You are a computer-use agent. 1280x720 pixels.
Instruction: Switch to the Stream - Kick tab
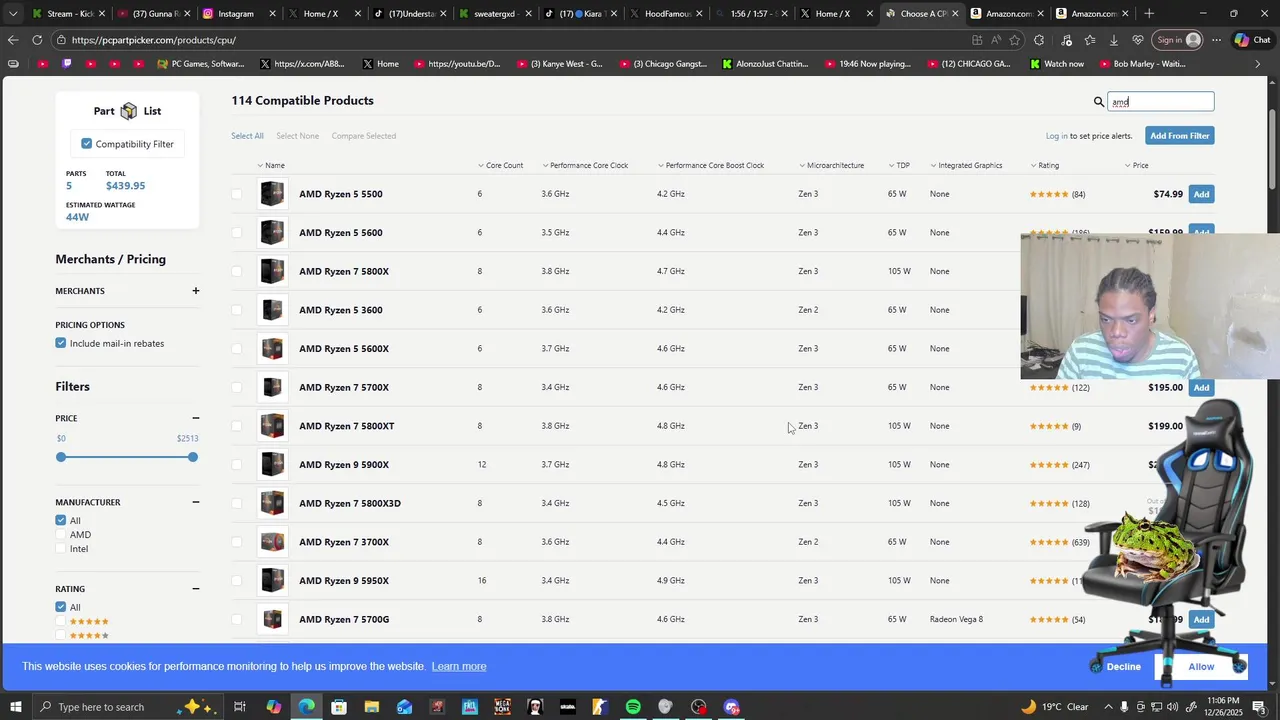pos(67,14)
